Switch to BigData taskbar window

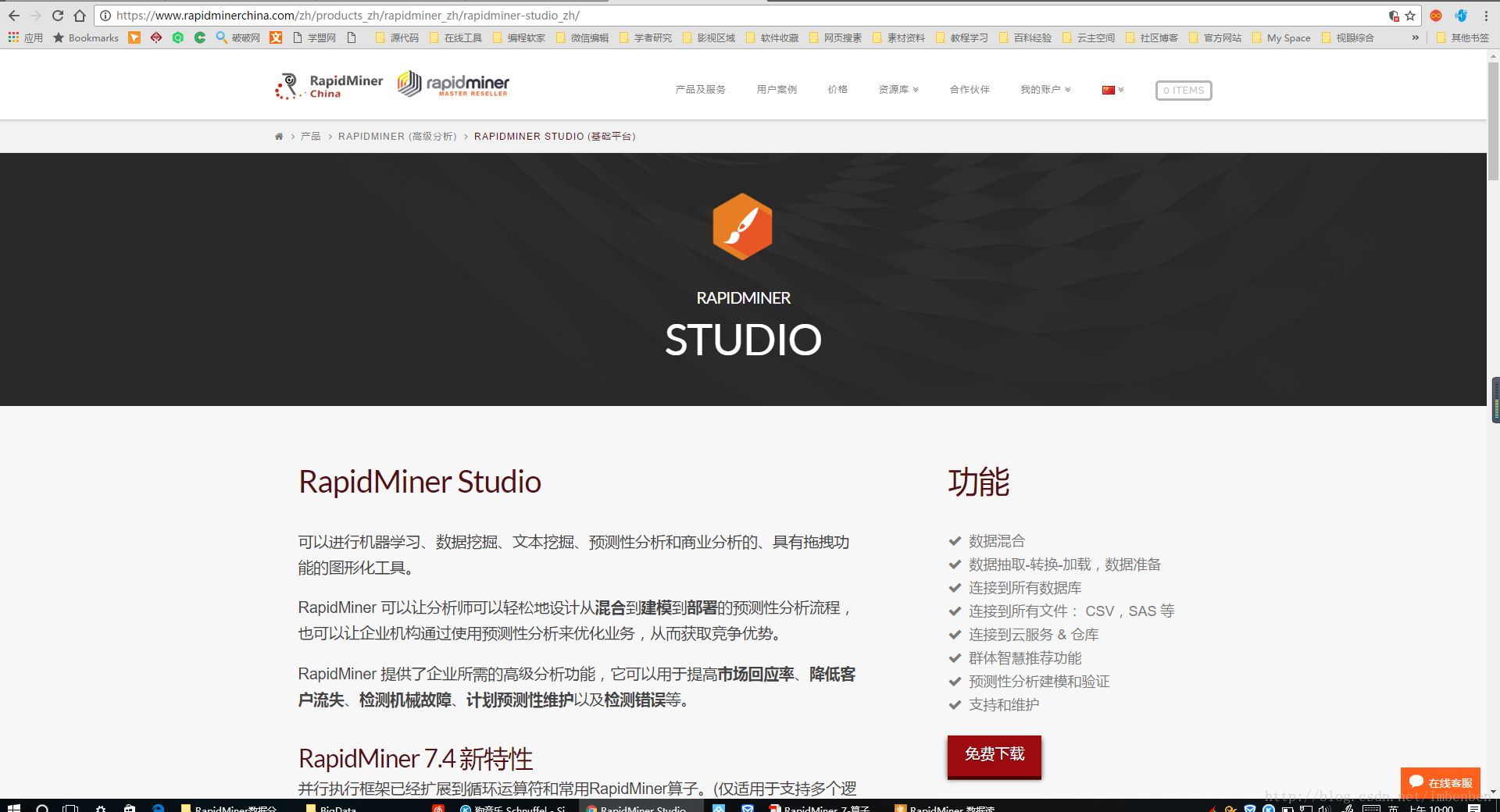pos(332,807)
